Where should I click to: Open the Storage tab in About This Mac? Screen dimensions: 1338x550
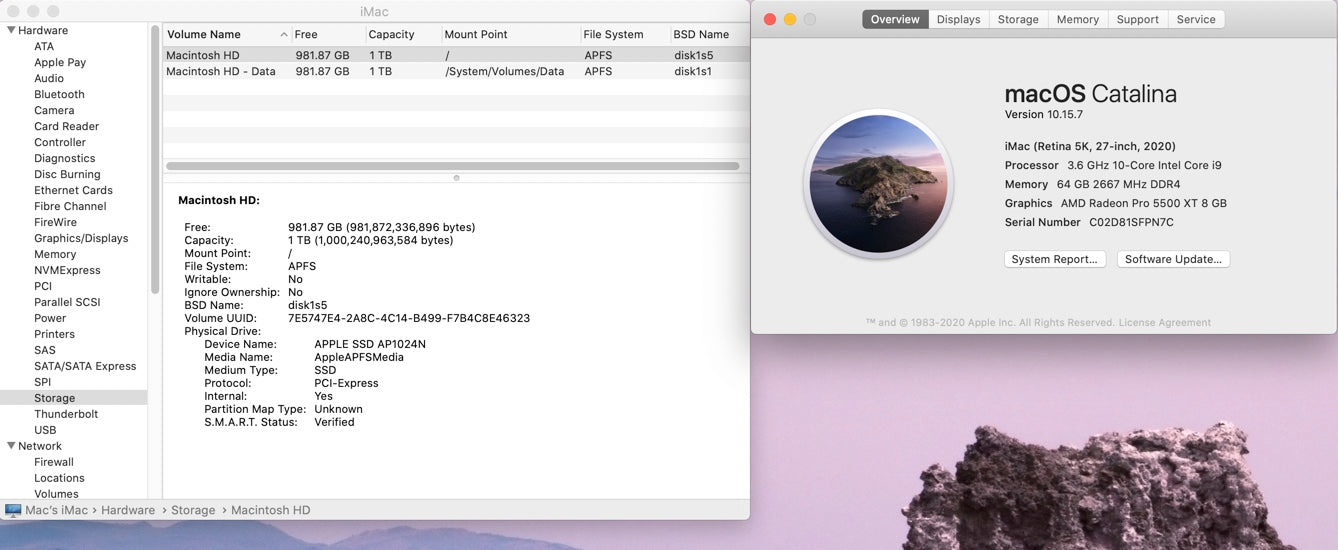pos(1018,19)
